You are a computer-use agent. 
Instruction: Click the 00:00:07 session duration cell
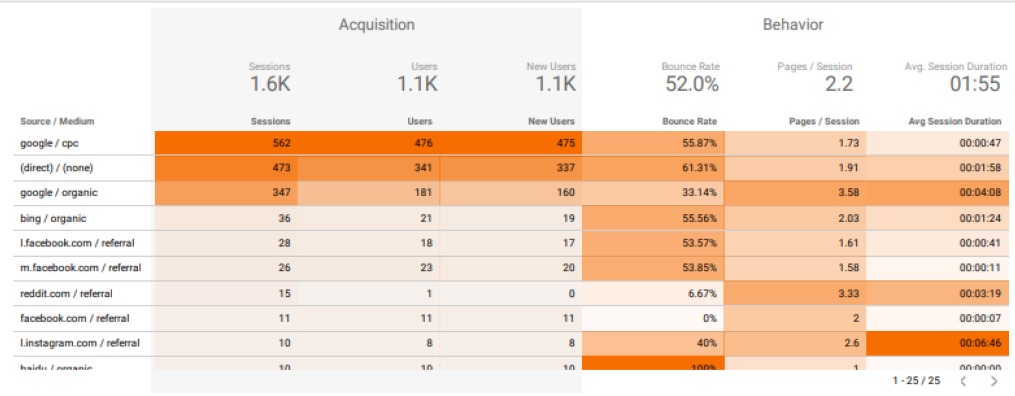pos(938,318)
